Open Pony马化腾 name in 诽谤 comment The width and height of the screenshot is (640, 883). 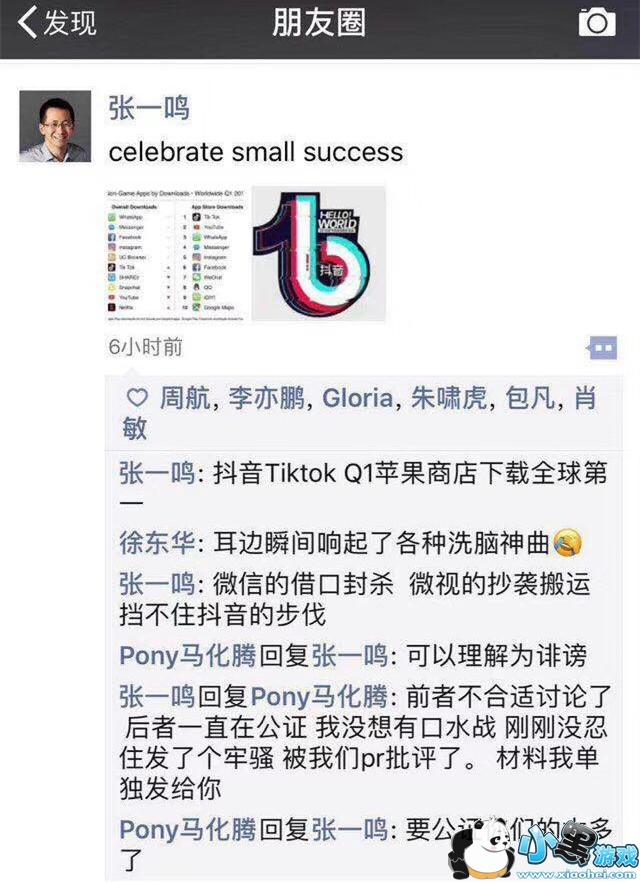coord(188,655)
